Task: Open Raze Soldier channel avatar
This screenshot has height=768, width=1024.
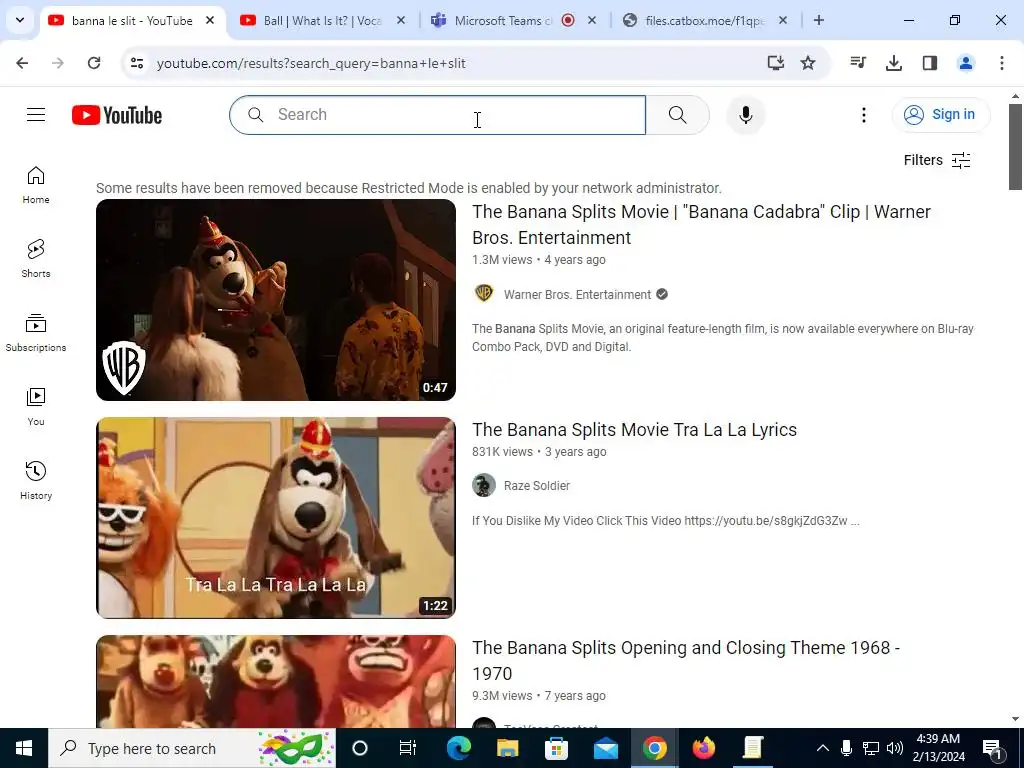Action: pyautogui.click(x=484, y=485)
